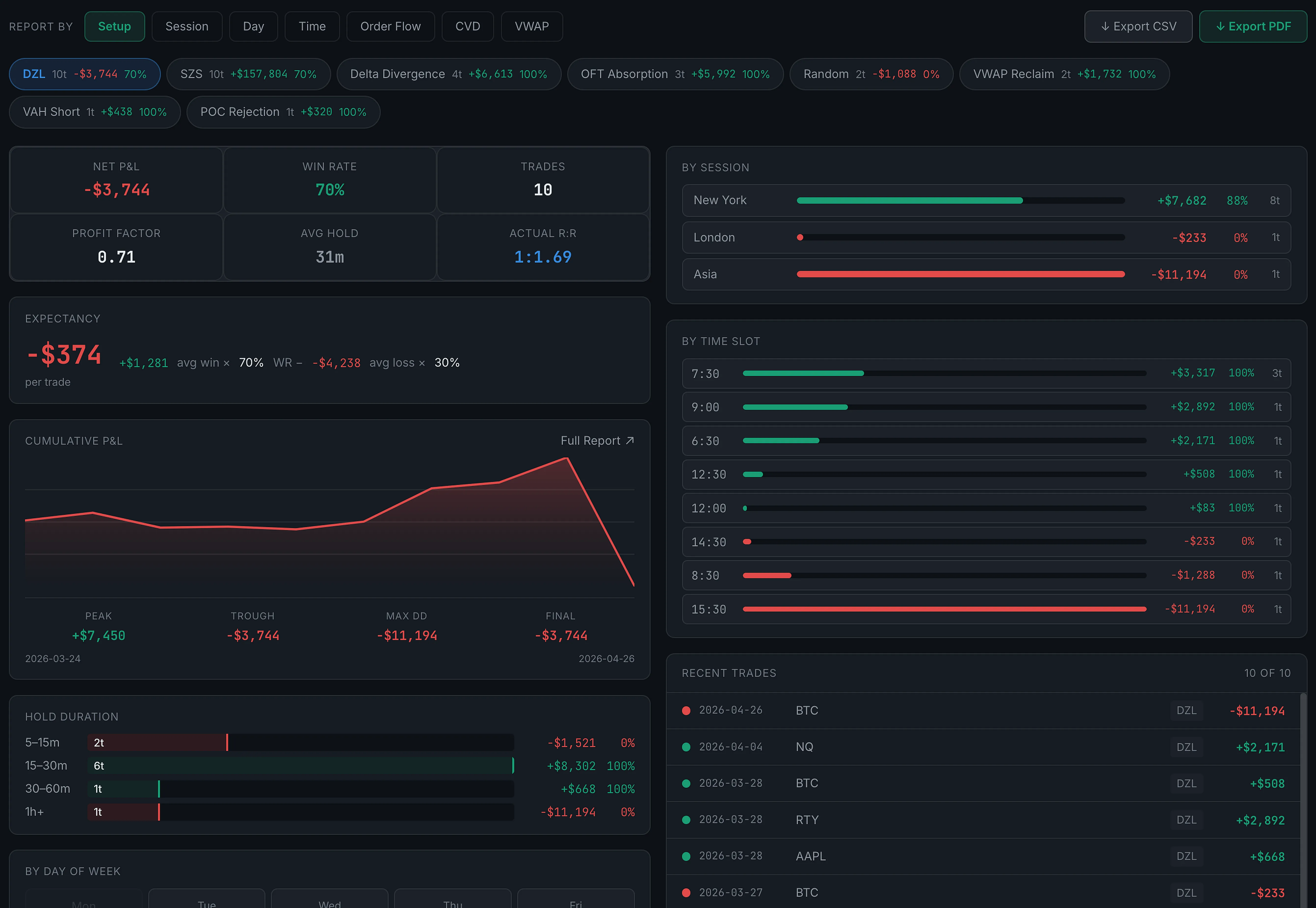
Task: Click the 1h+ hold duration bar
Action: [x=301, y=812]
